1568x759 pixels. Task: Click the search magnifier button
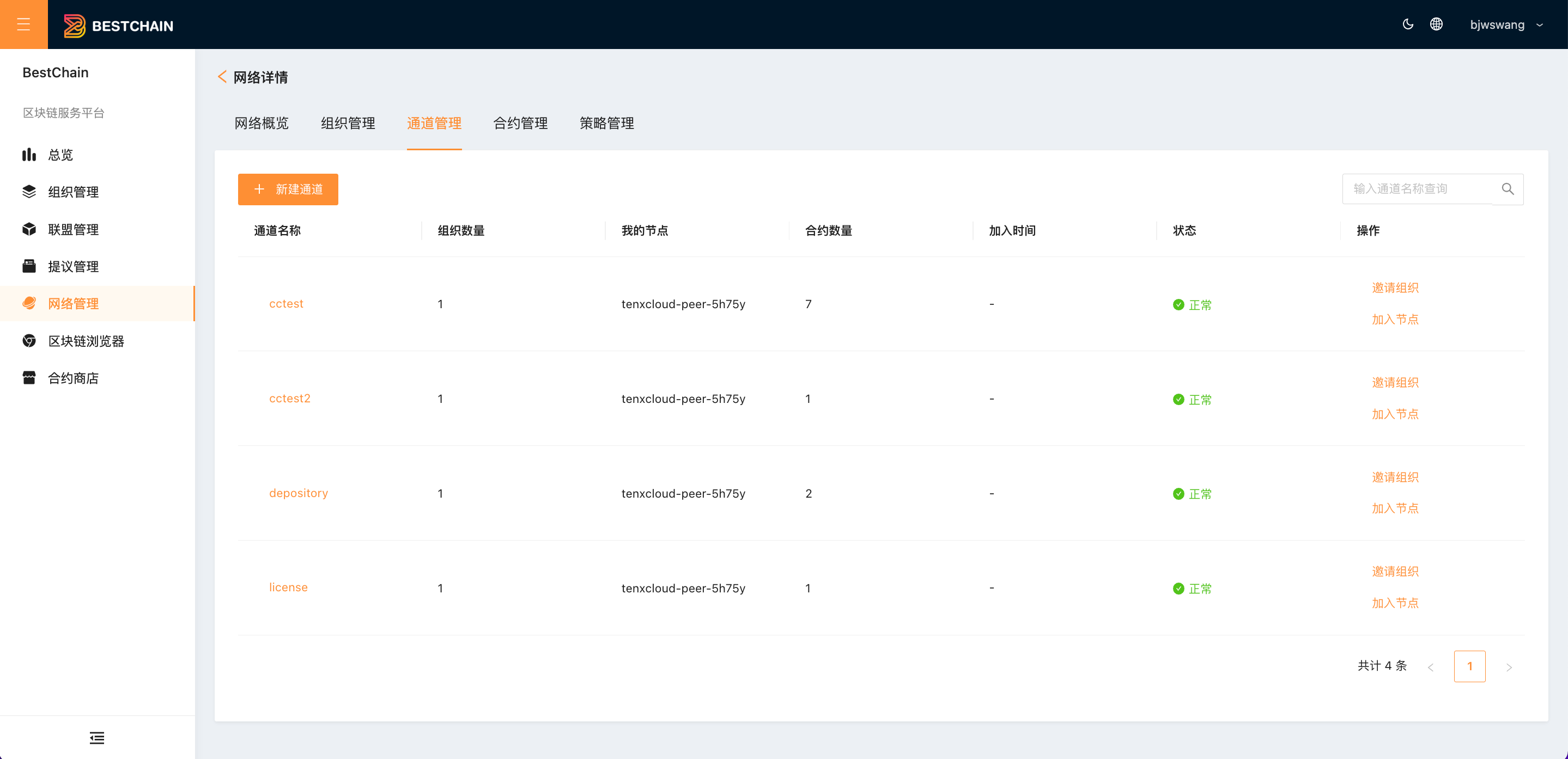(1508, 189)
